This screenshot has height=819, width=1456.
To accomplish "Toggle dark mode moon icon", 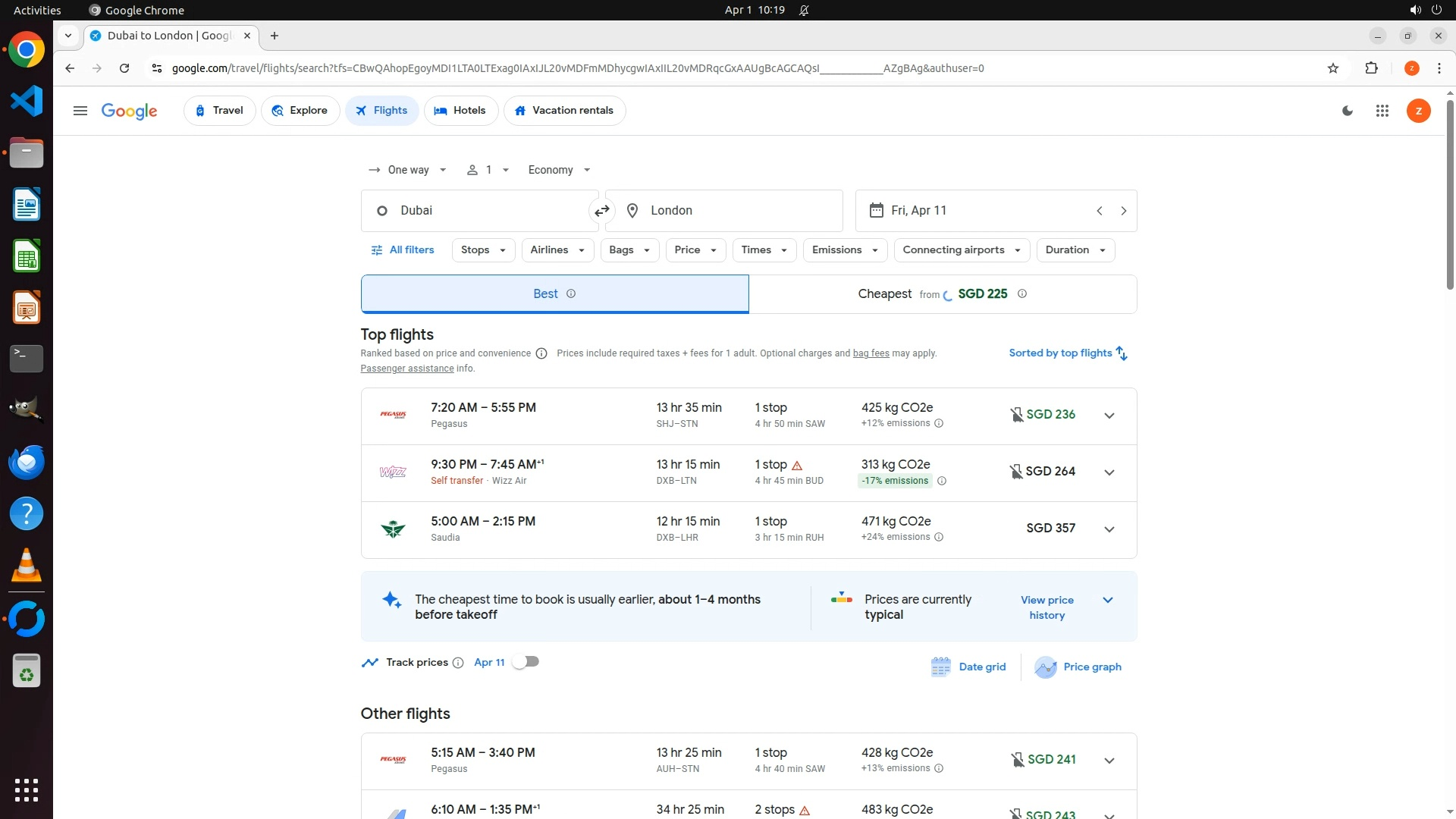I will tap(1348, 111).
